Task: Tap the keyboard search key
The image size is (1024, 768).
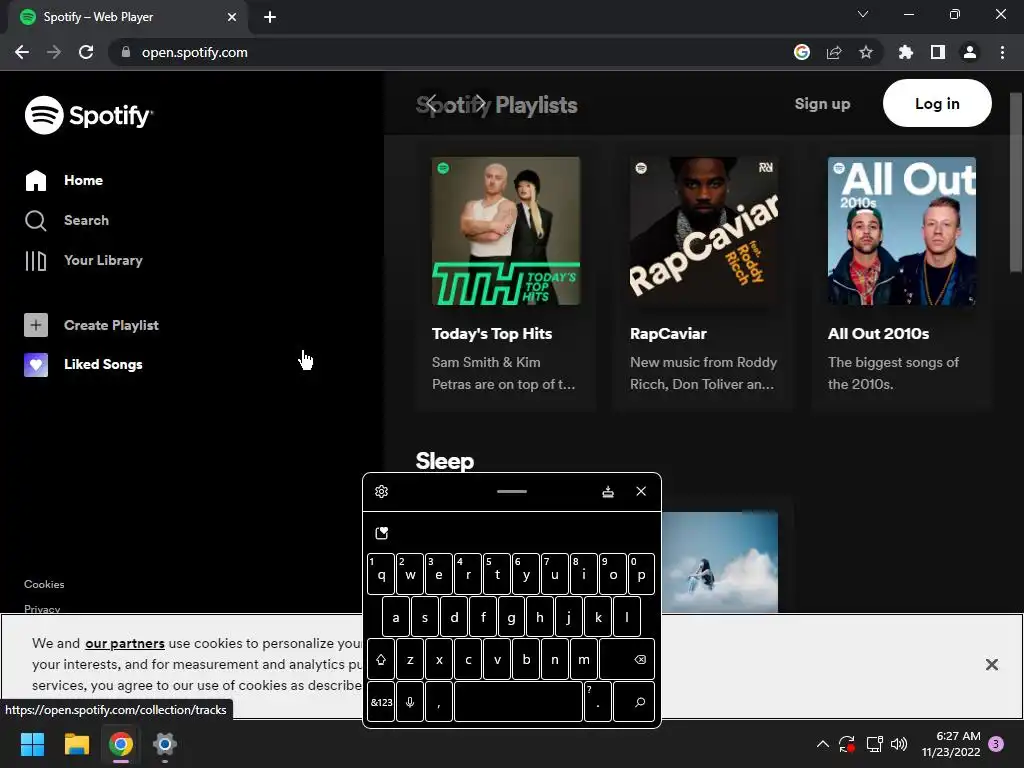Action: tap(634, 702)
